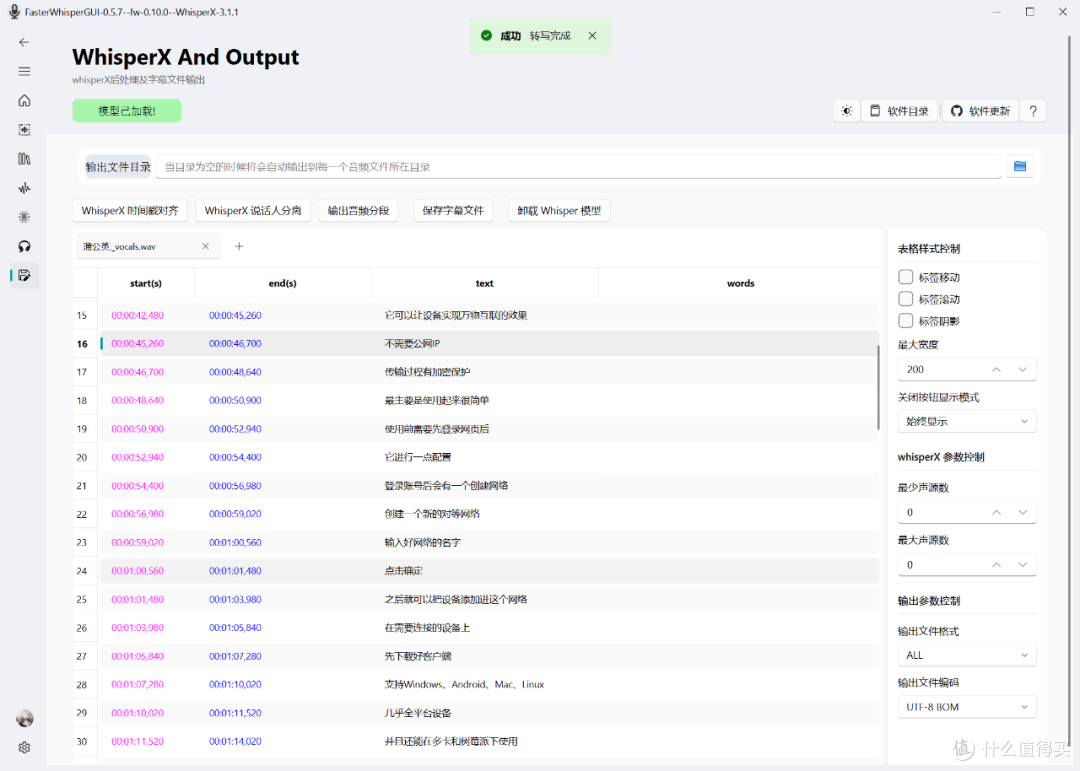Enable the 标签阴影 checkbox
The image size is (1080, 771).
(905, 321)
